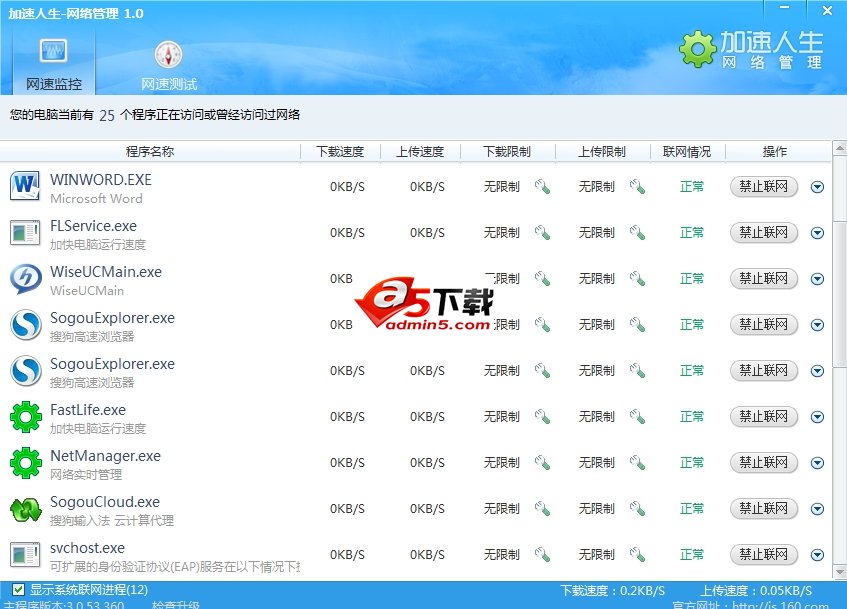Expand options for FastLife.exe row

point(817,417)
